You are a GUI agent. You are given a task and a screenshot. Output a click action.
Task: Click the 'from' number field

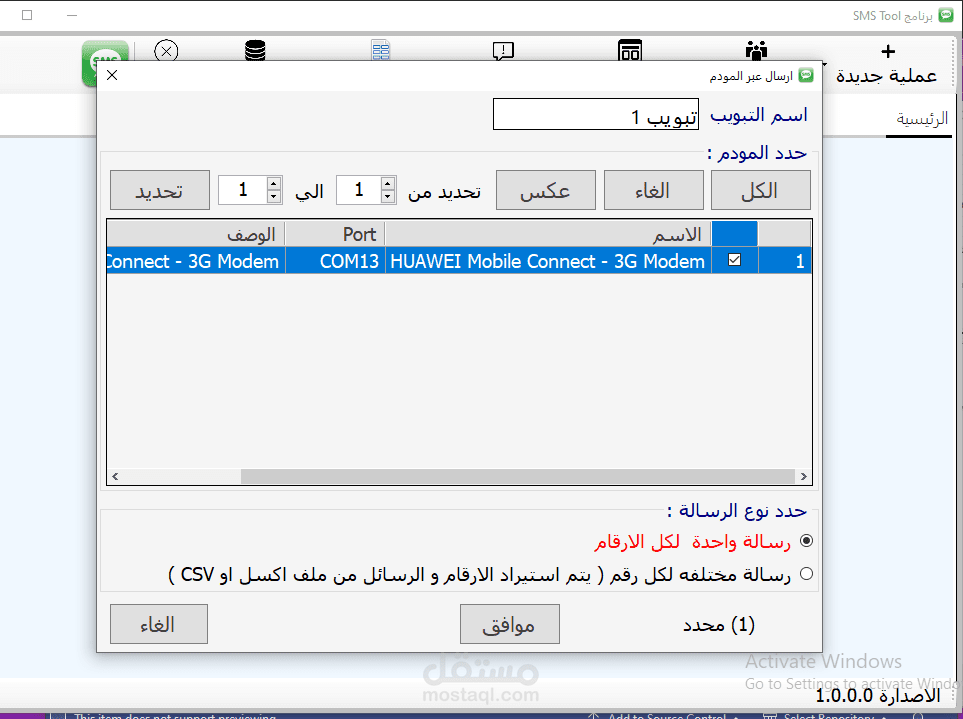pos(359,190)
